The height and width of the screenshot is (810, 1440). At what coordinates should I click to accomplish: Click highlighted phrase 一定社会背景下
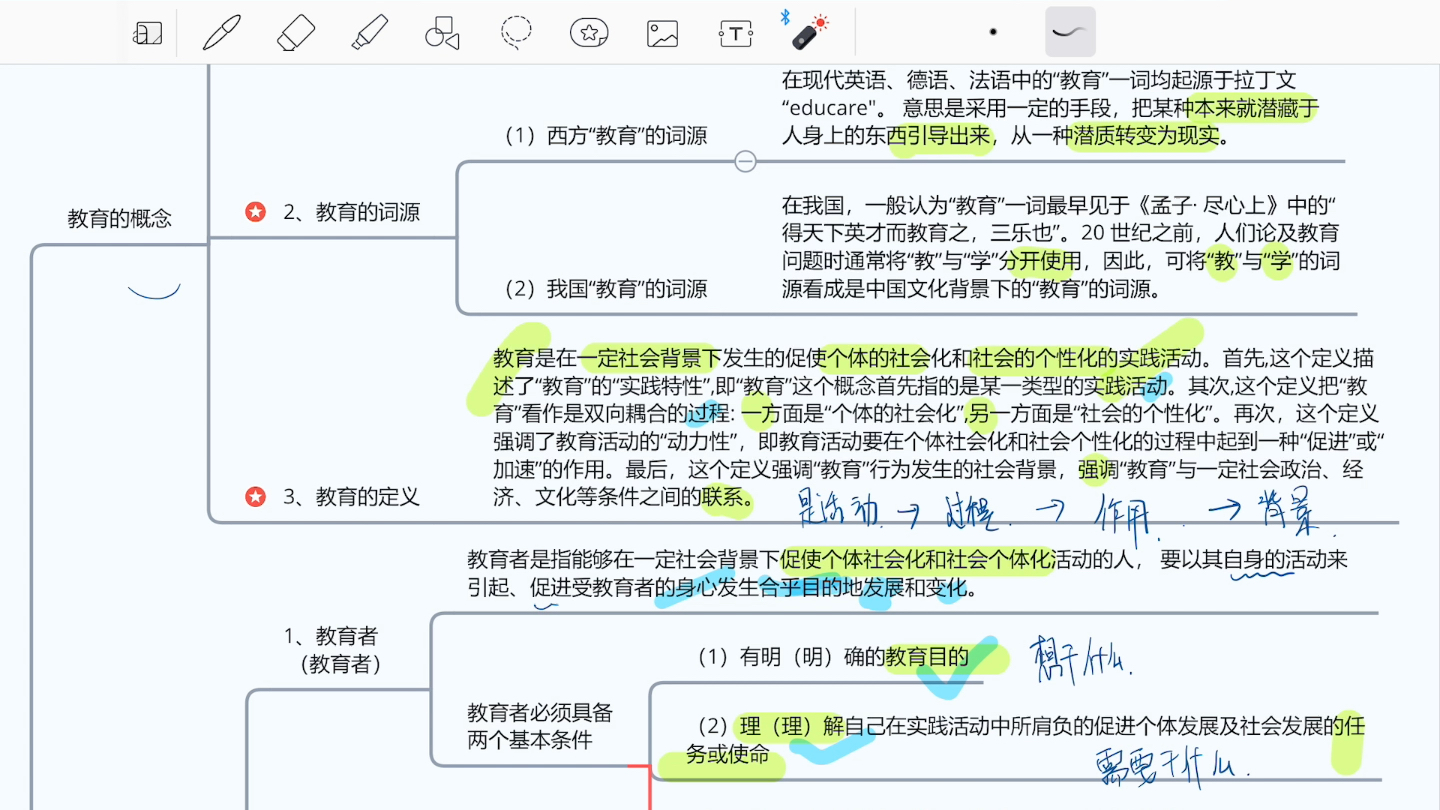tap(649, 358)
